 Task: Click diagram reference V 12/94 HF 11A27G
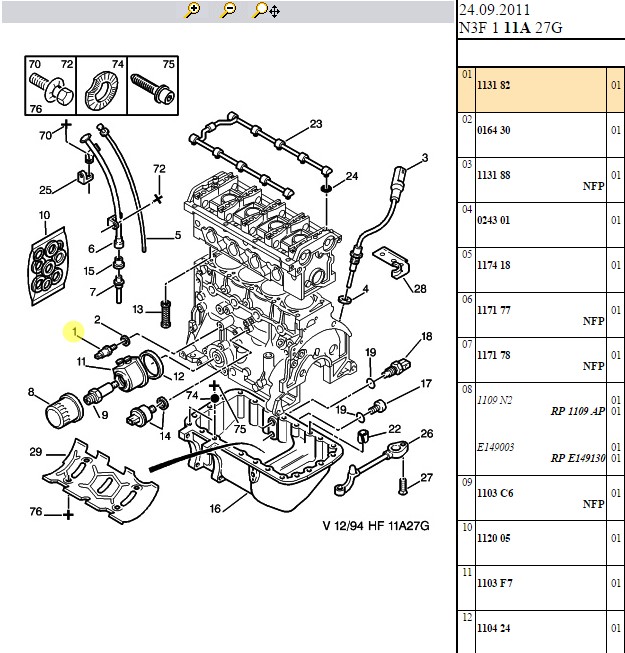(x=376, y=526)
